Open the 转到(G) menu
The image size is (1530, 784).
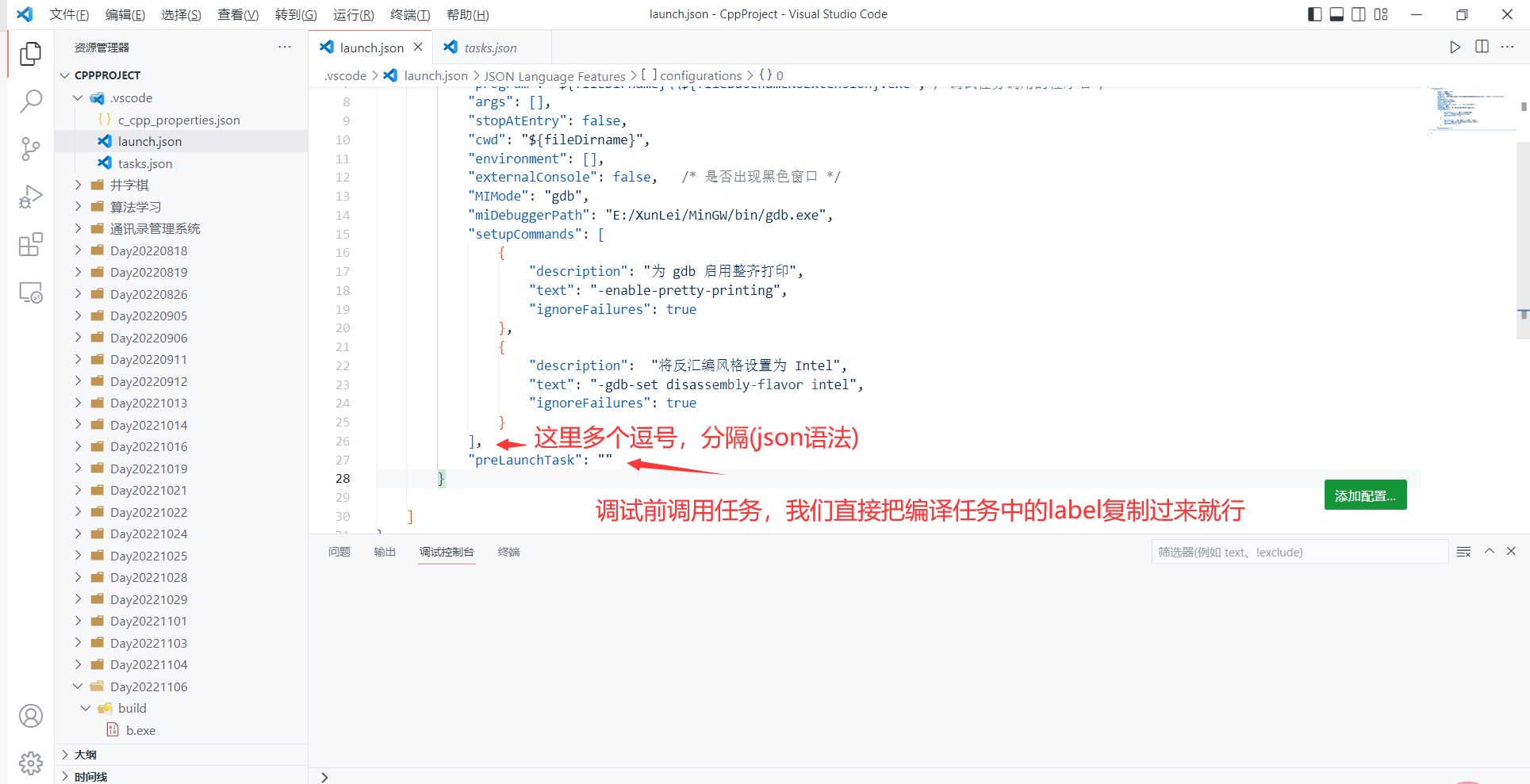pos(296,14)
